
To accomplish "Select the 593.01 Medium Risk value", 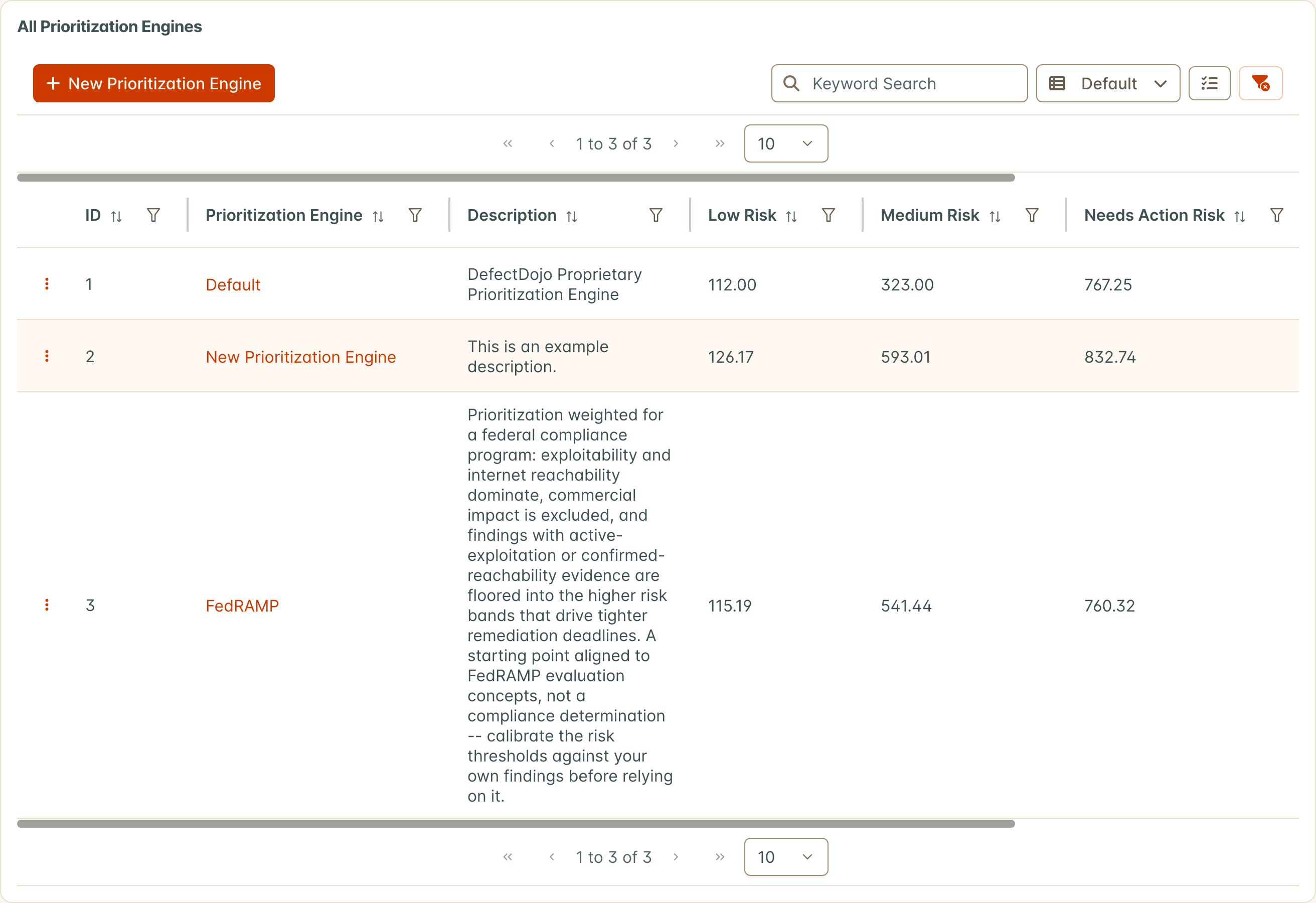I will click(905, 357).
